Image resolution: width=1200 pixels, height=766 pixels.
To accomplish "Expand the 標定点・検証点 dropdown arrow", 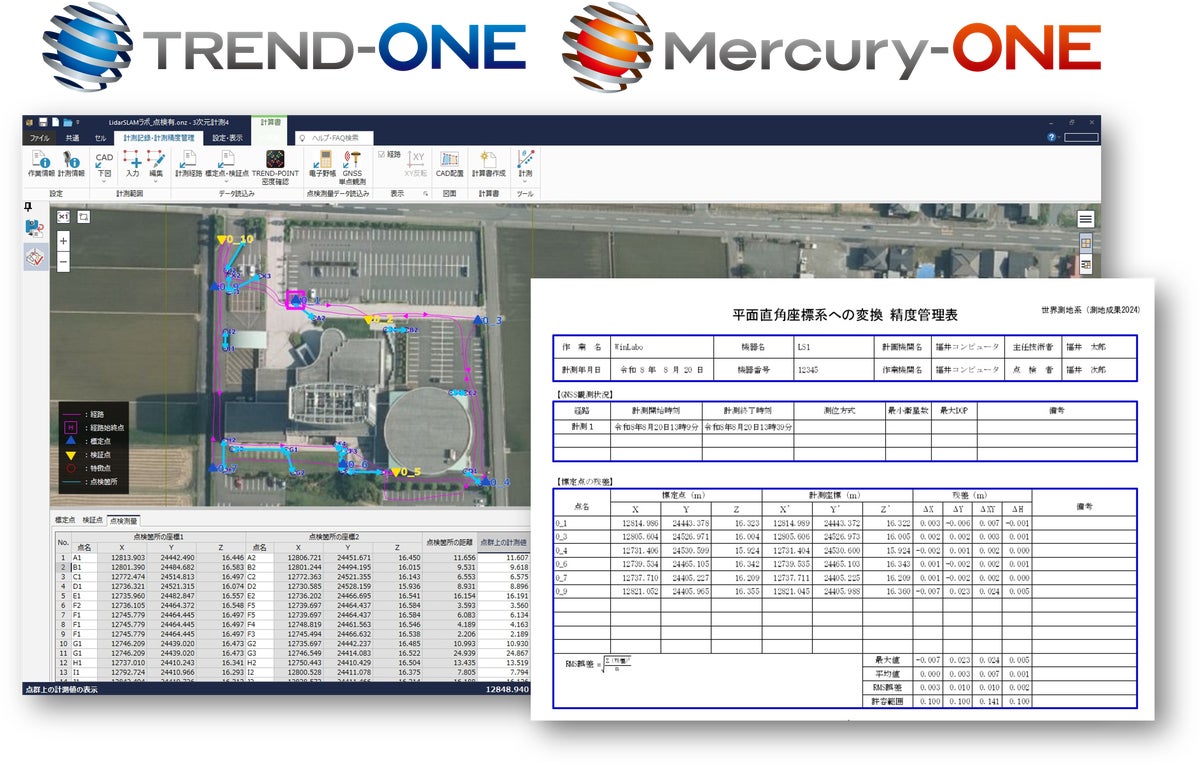I will click(x=227, y=181).
